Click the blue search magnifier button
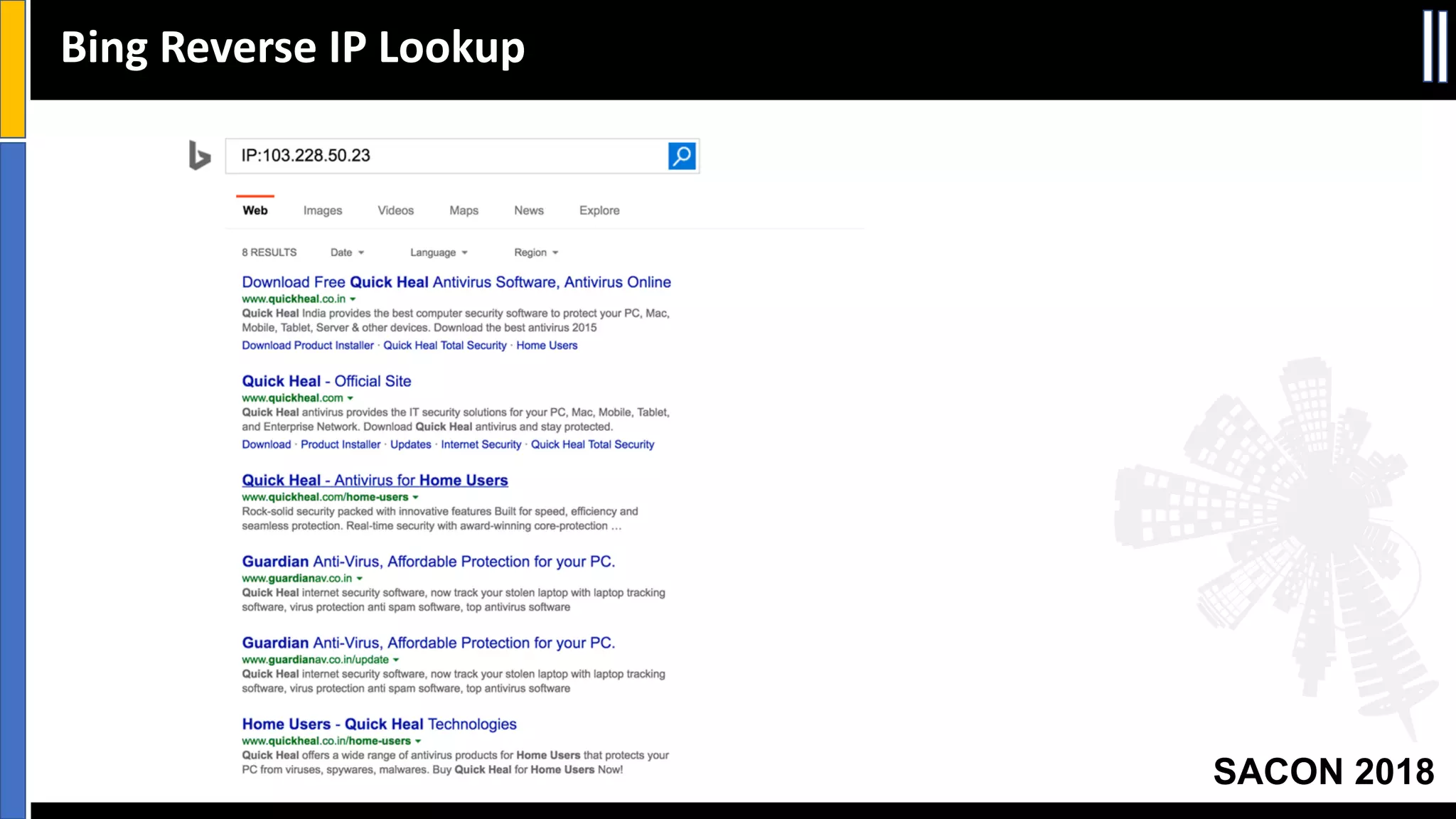 click(682, 156)
